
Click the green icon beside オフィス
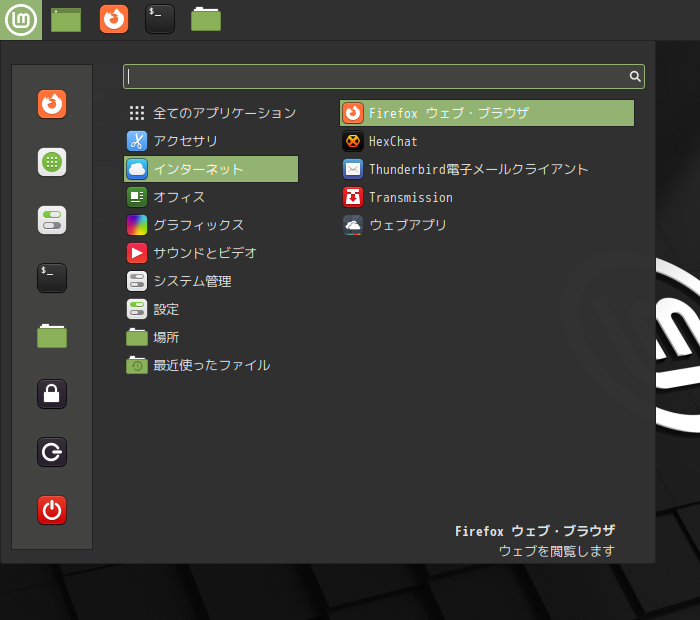pos(137,197)
